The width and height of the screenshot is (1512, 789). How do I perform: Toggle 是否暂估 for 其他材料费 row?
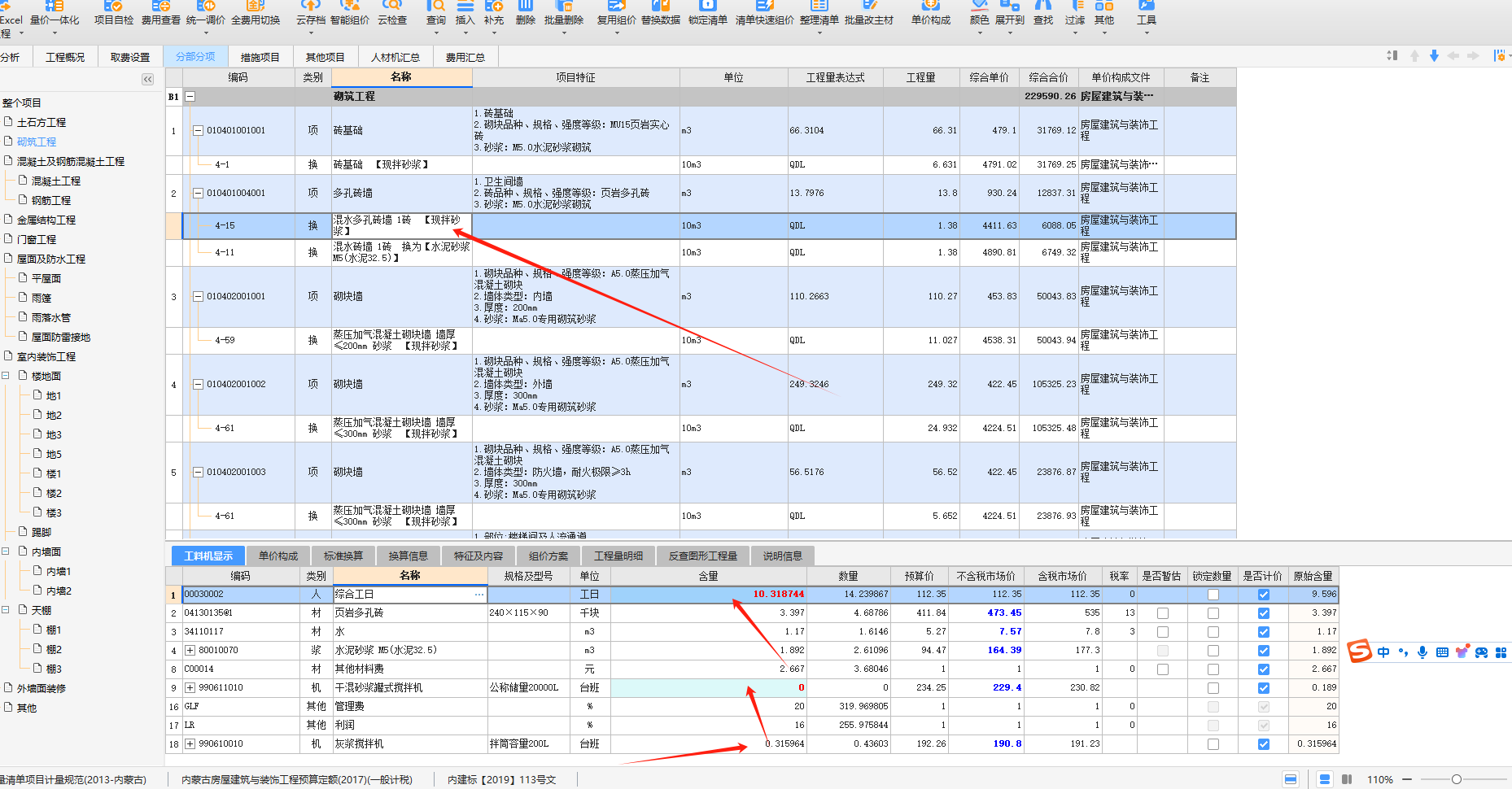1163,669
